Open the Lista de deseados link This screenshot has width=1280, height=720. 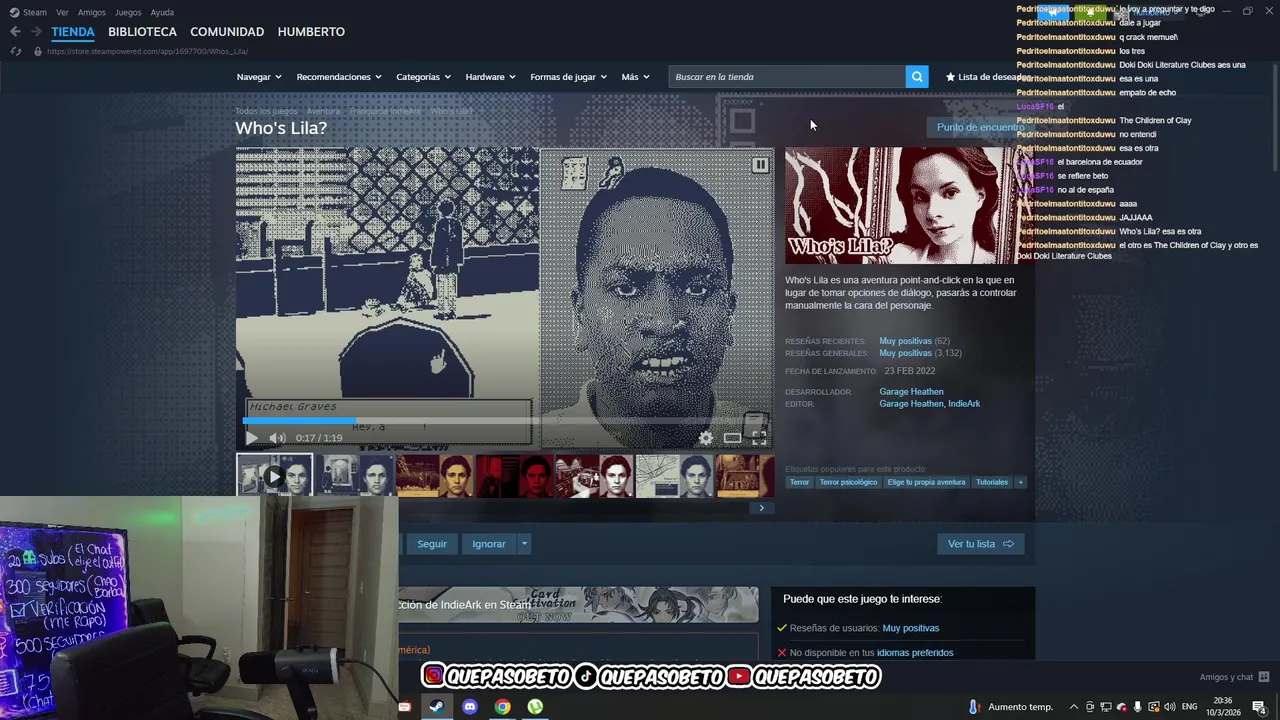[988, 77]
